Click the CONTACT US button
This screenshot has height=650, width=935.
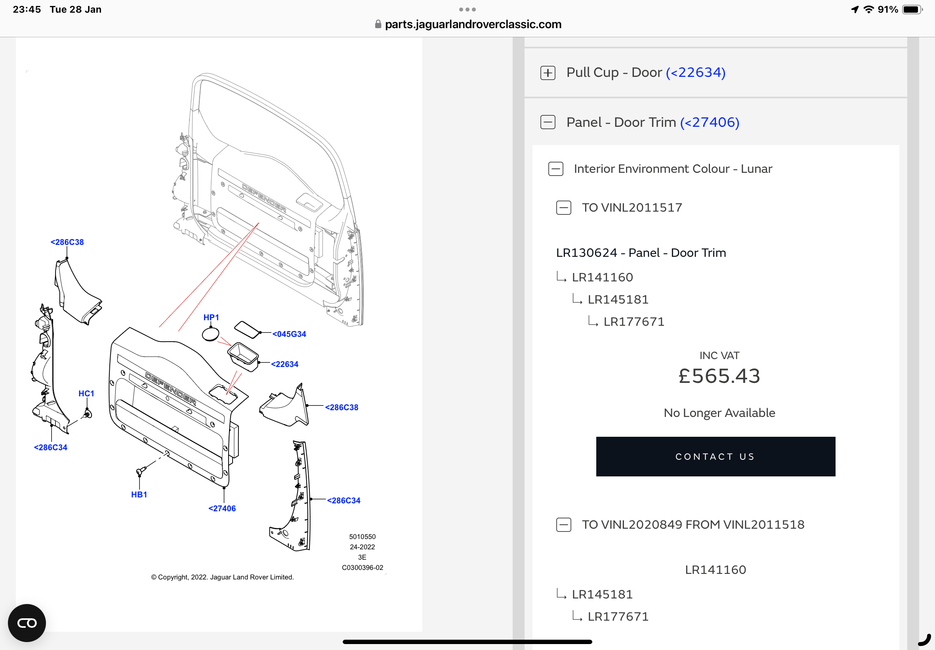pyautogui.click(x=716, y=456)
